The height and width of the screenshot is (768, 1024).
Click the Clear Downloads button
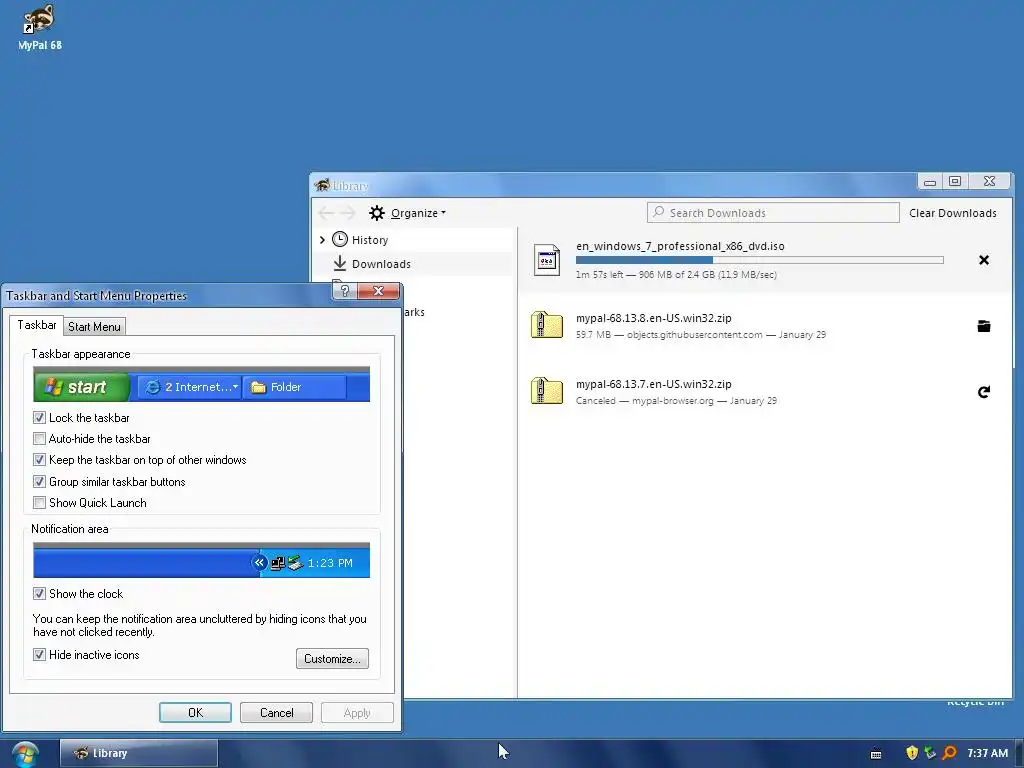coord(953,213)
